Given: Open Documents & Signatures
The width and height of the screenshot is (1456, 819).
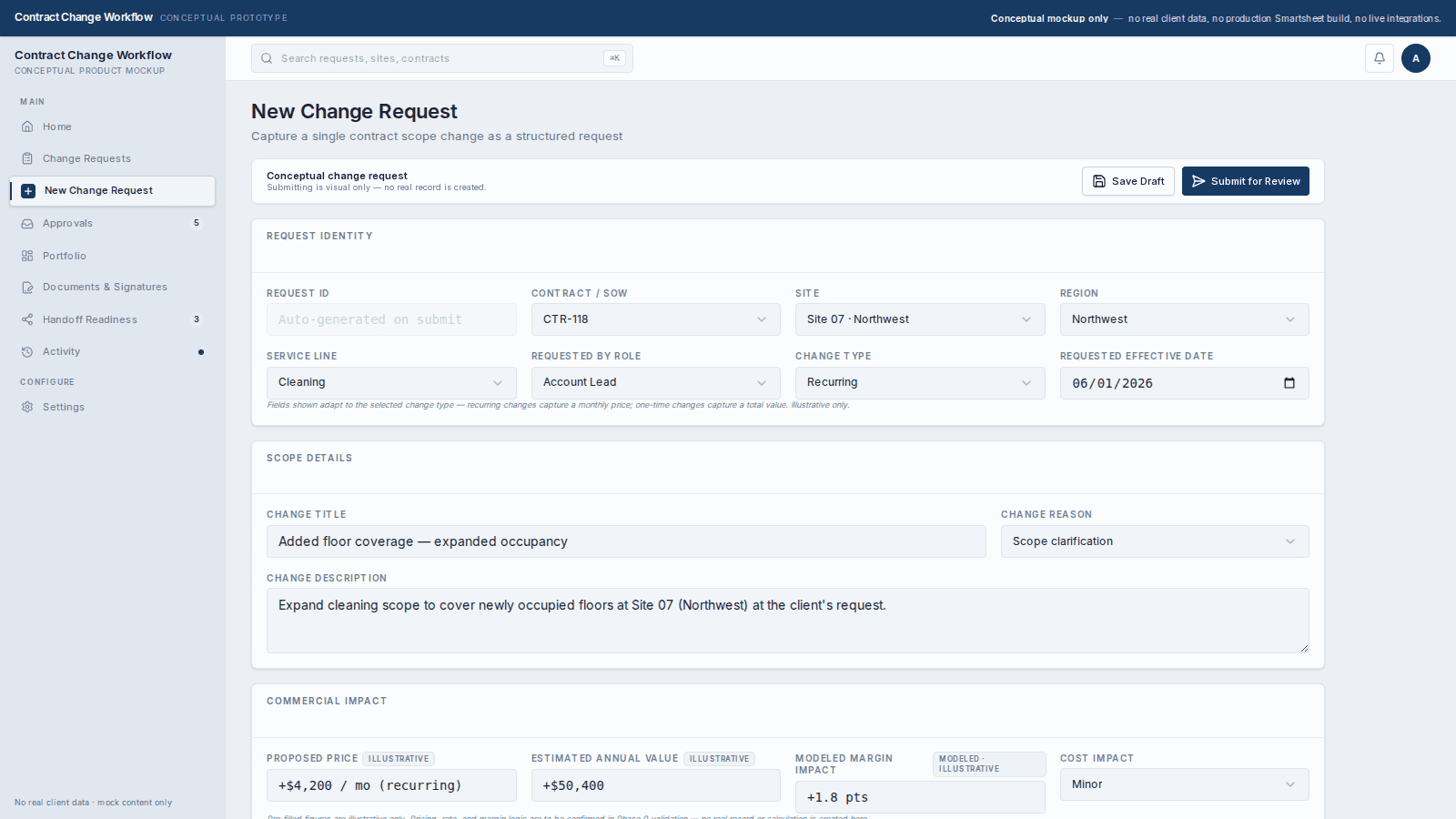Looking at the screenshot, I should 113,288.
